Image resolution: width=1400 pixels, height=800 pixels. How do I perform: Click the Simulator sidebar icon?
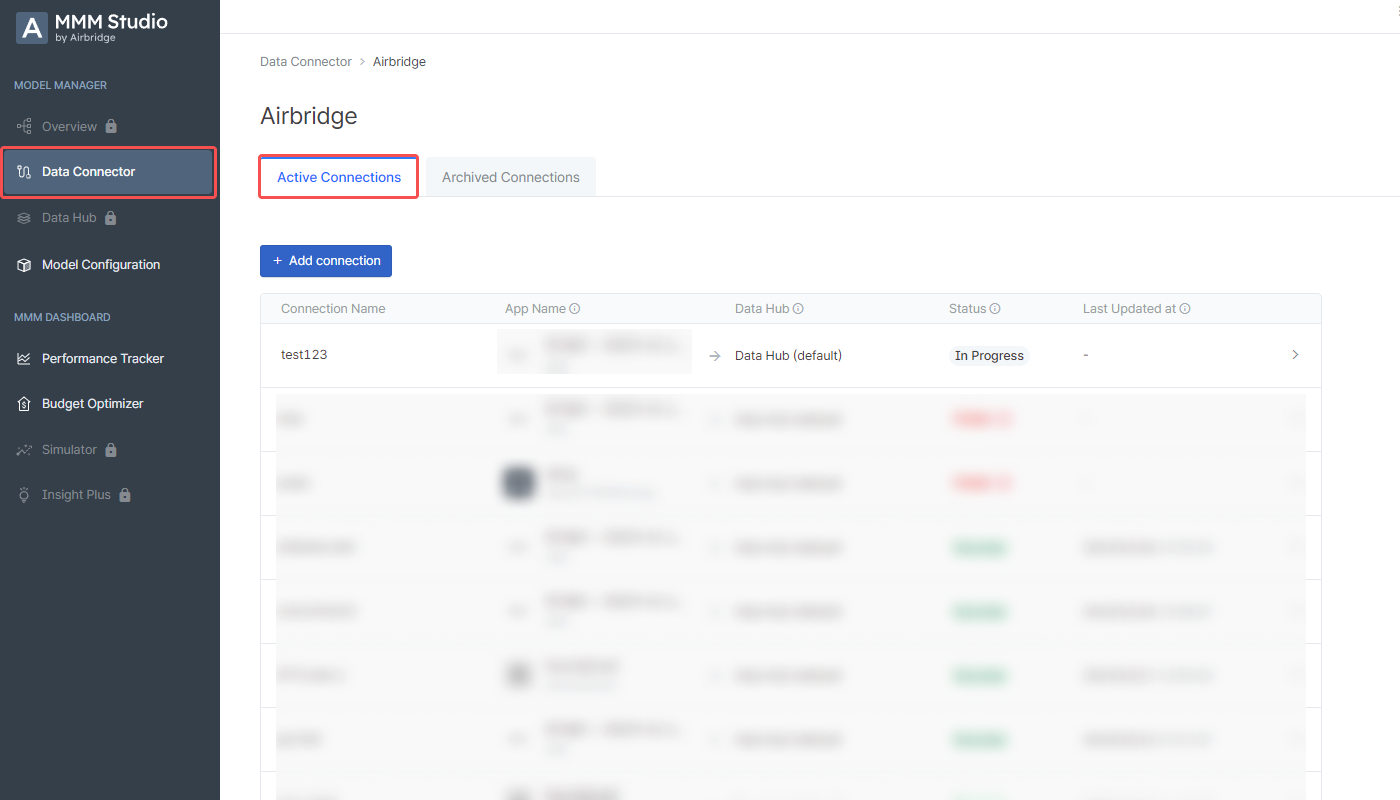point(24,450)
